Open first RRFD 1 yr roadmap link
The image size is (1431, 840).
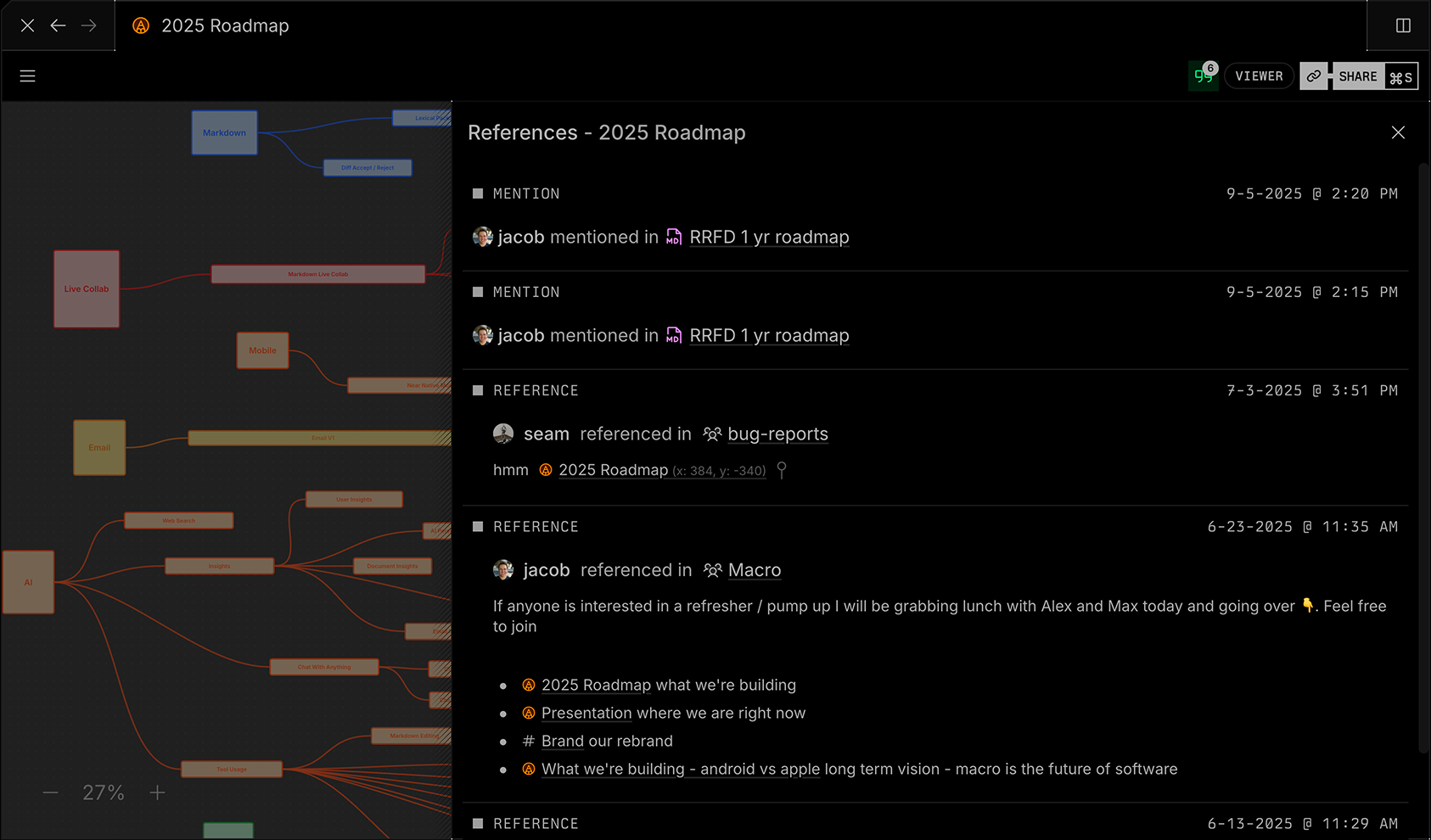768,238
